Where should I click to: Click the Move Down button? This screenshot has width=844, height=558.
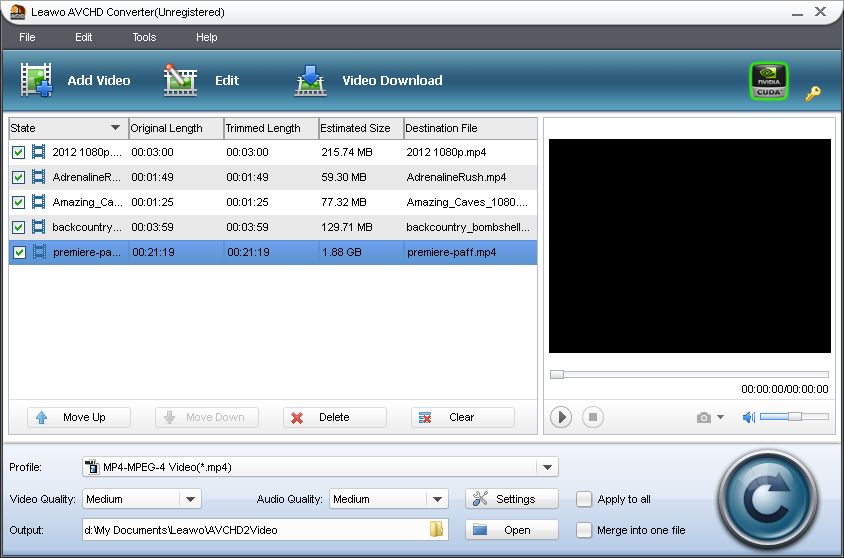click(x=207, y=417)
